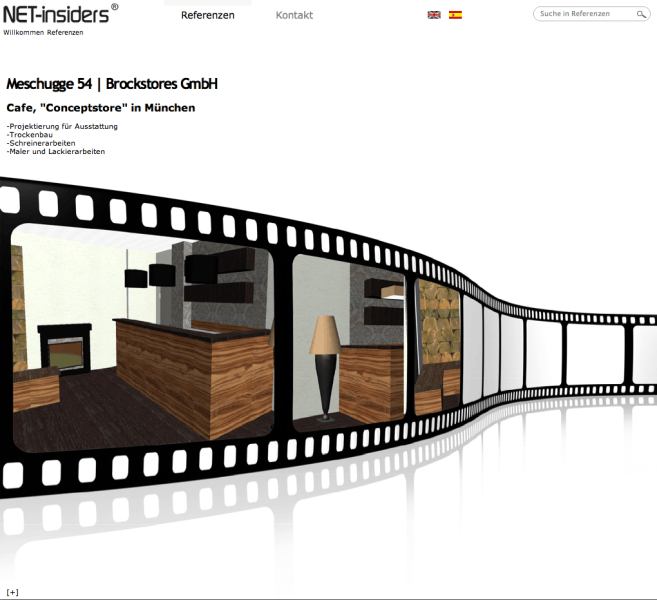Open the large cafe counter film frame
Image resolution: width=657 pixels, height=600 pixels.
tap(142, 337)
